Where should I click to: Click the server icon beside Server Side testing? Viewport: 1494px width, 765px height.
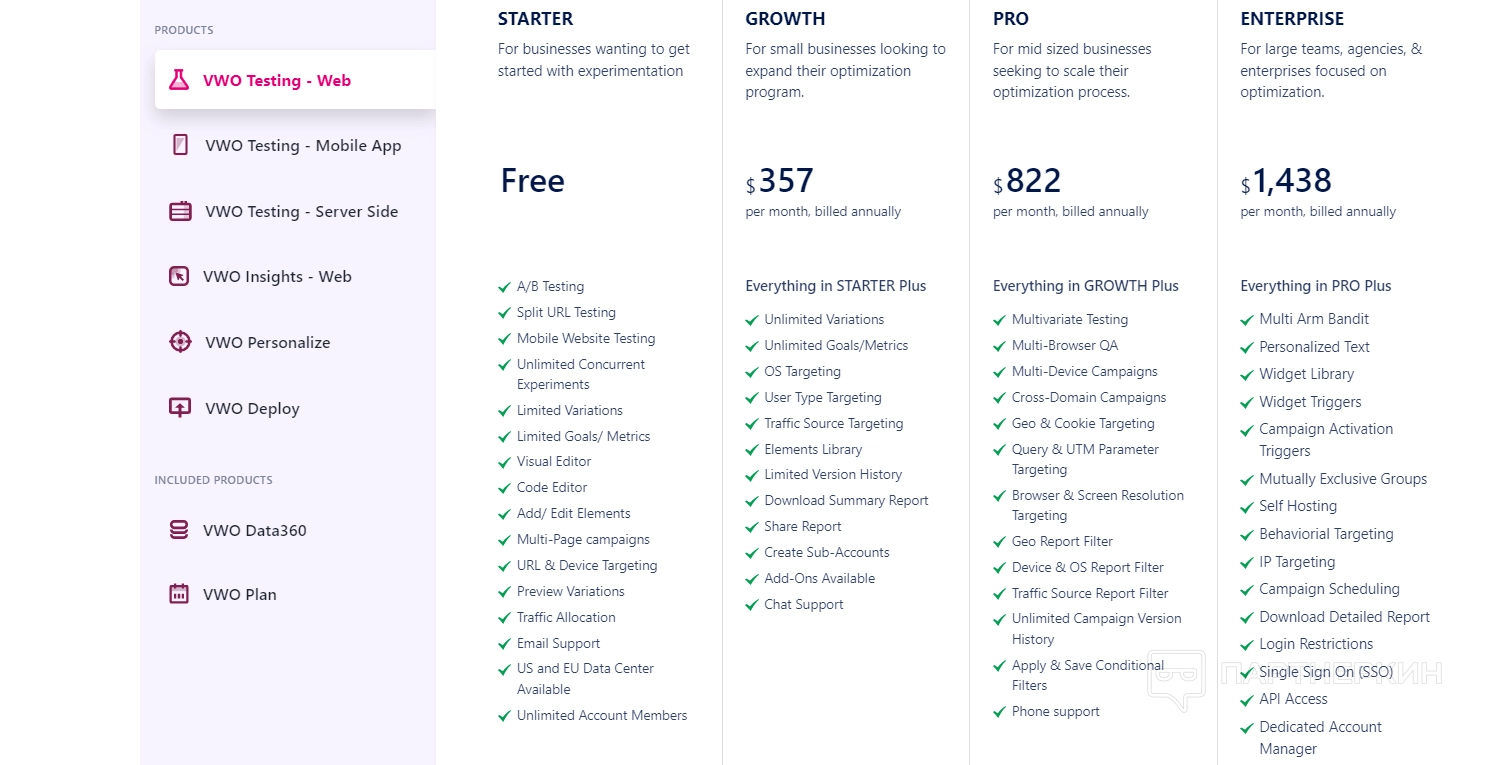[x=180, y=211]
